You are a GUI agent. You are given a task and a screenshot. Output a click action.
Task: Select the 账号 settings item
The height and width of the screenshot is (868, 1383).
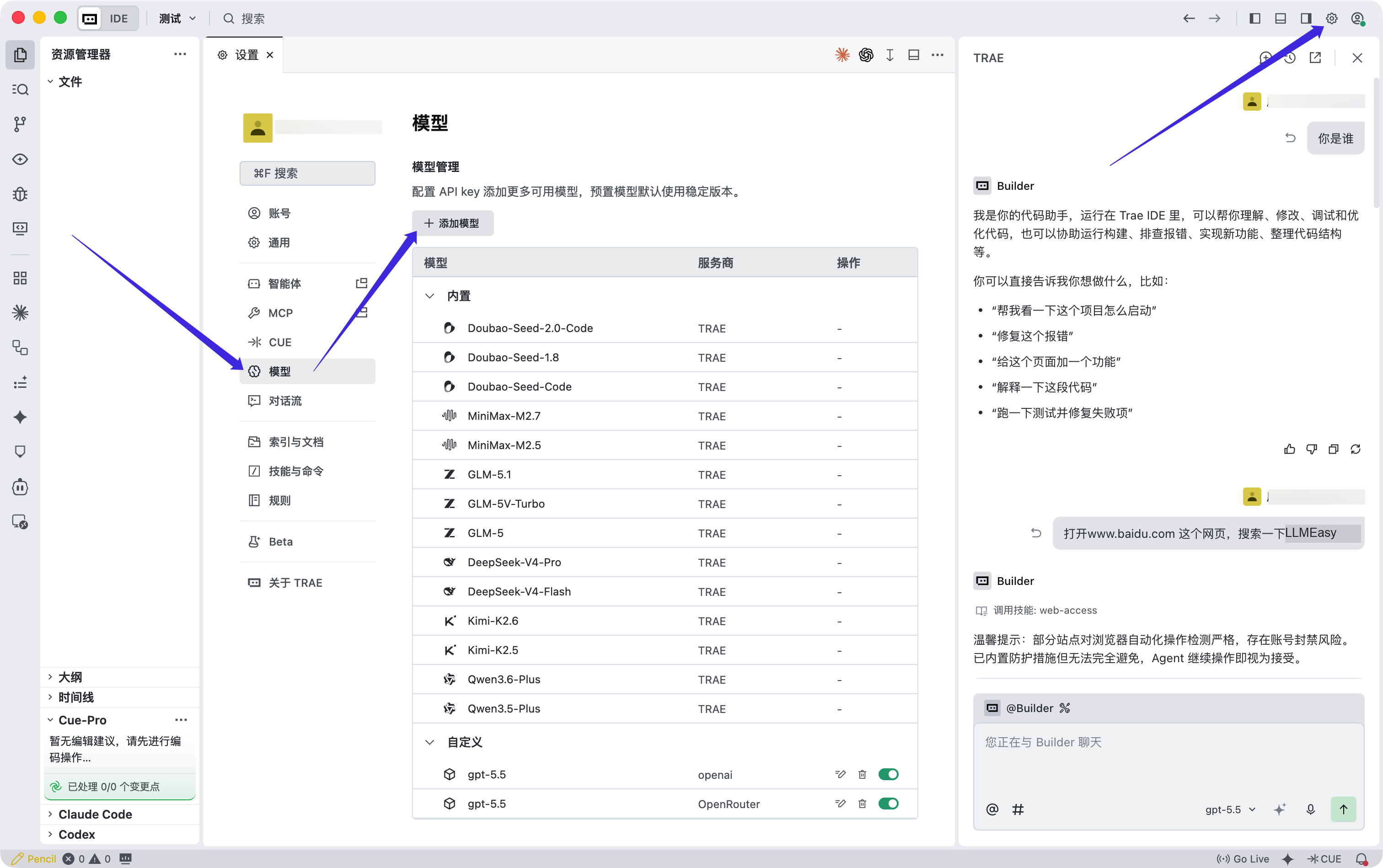coord(307,213)
